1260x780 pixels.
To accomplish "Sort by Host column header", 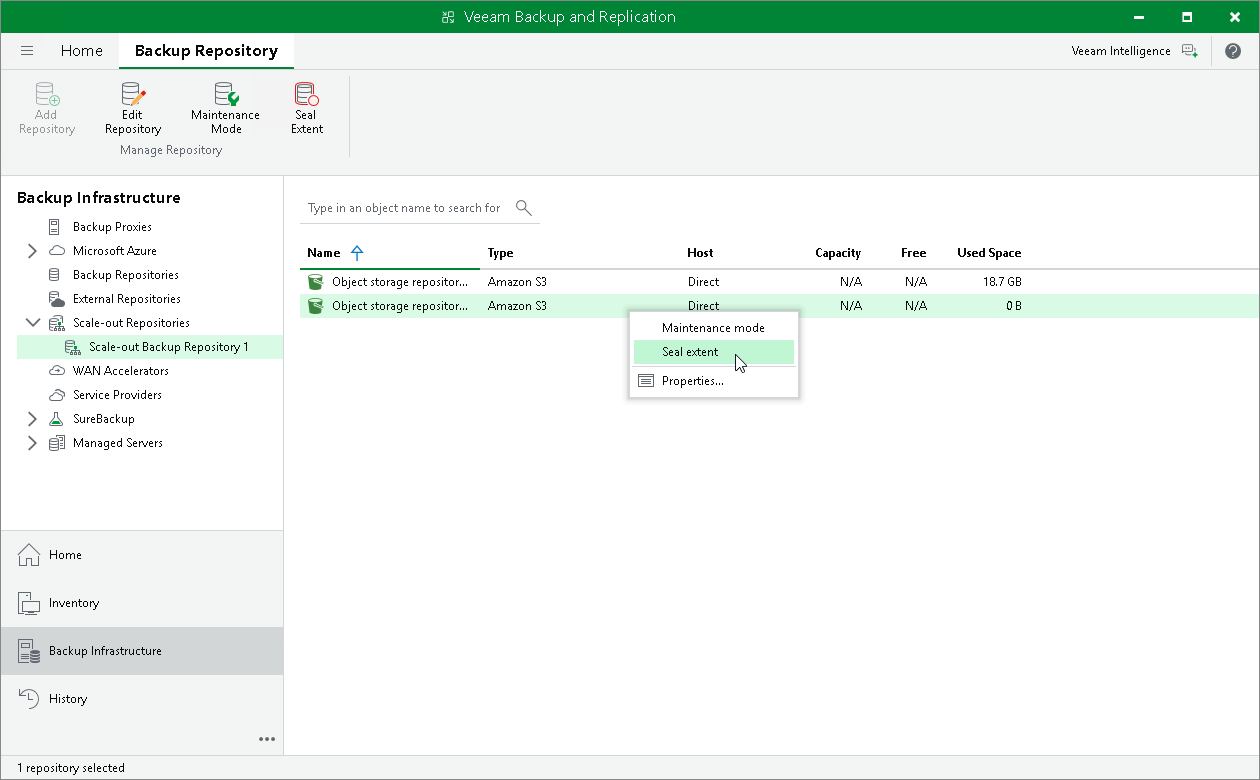I will [700, 253].
